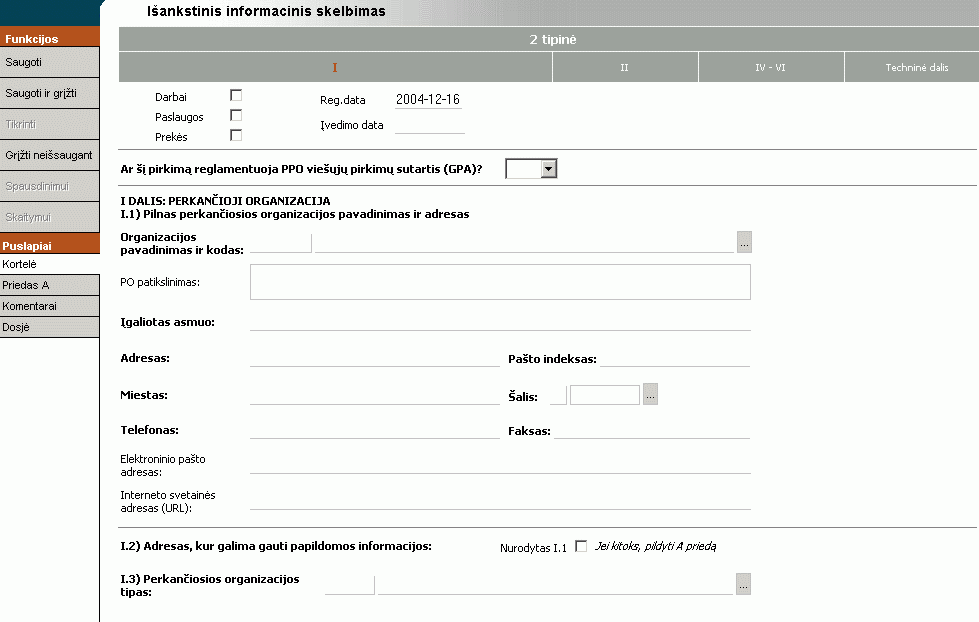Focus the Adresas field
979x622 pixels.
(x=375, y=358)
